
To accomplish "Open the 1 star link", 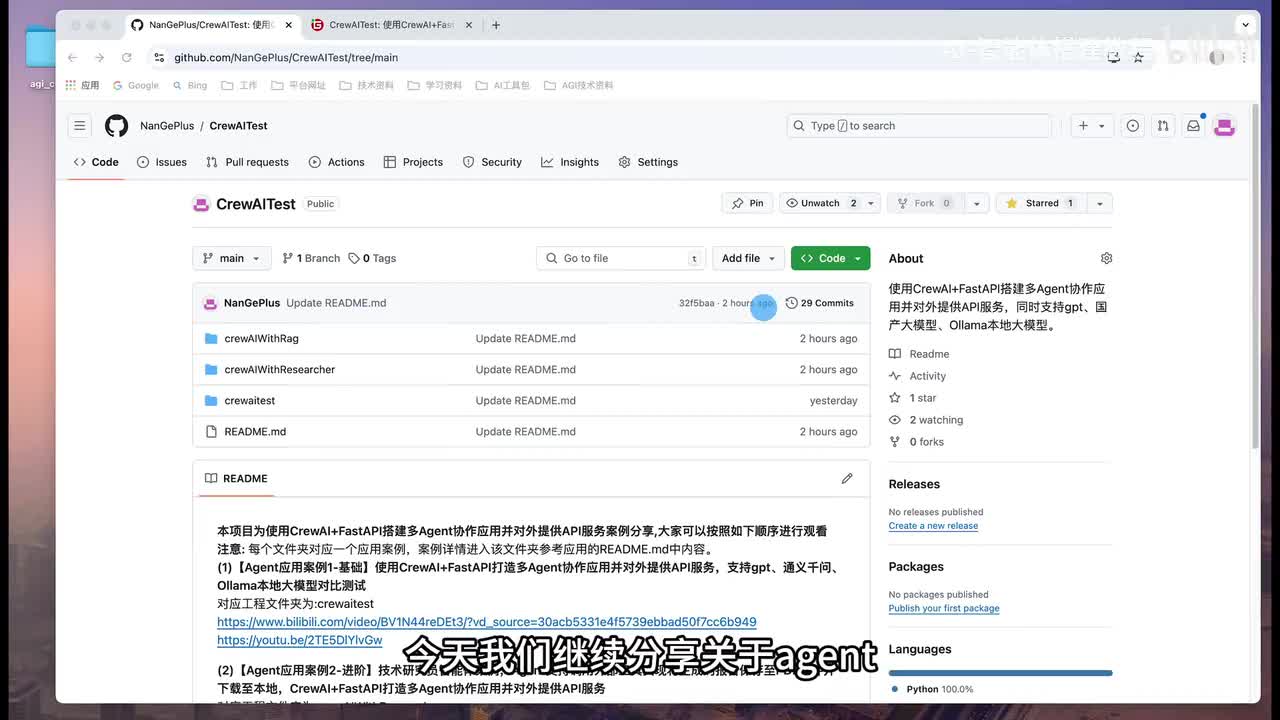I will click(912, 398).
